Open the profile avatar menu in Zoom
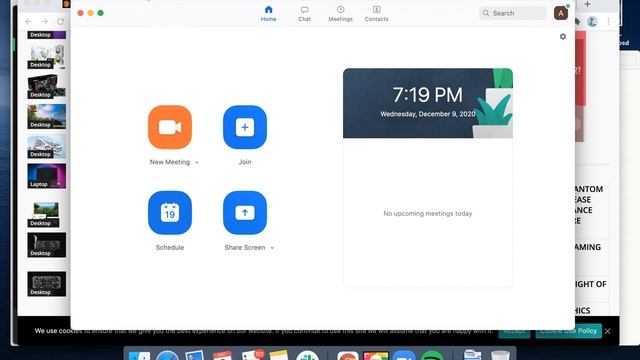The width and height of the screenshot is (640, 360). pyautogui.click(x=561, y=13)
